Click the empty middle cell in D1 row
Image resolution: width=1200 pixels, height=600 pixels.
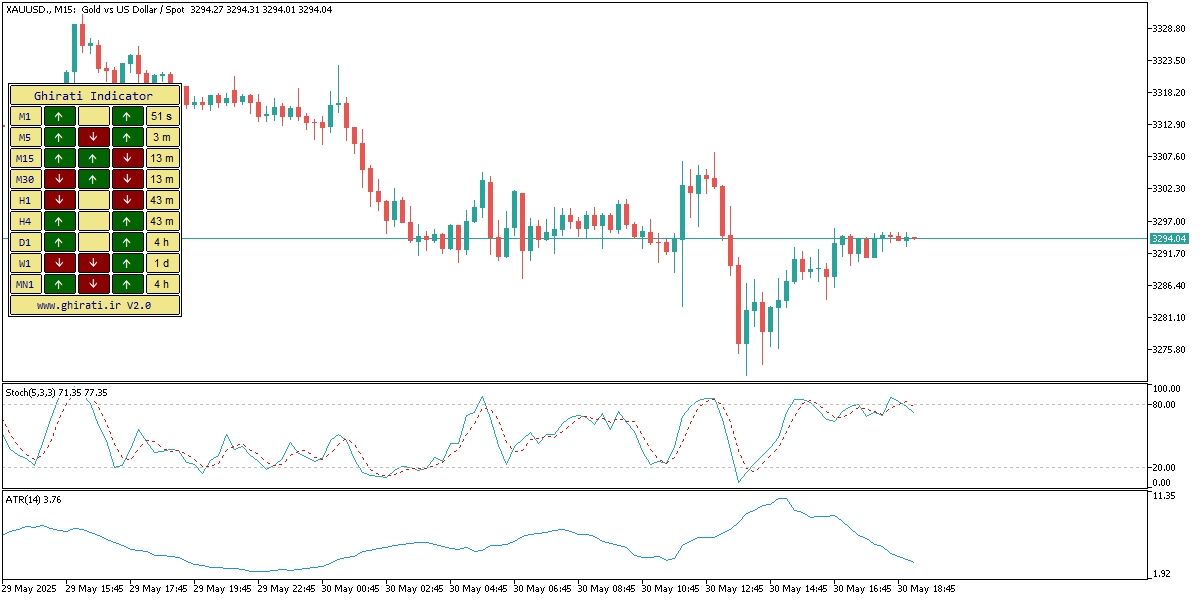tap(93, 242)
